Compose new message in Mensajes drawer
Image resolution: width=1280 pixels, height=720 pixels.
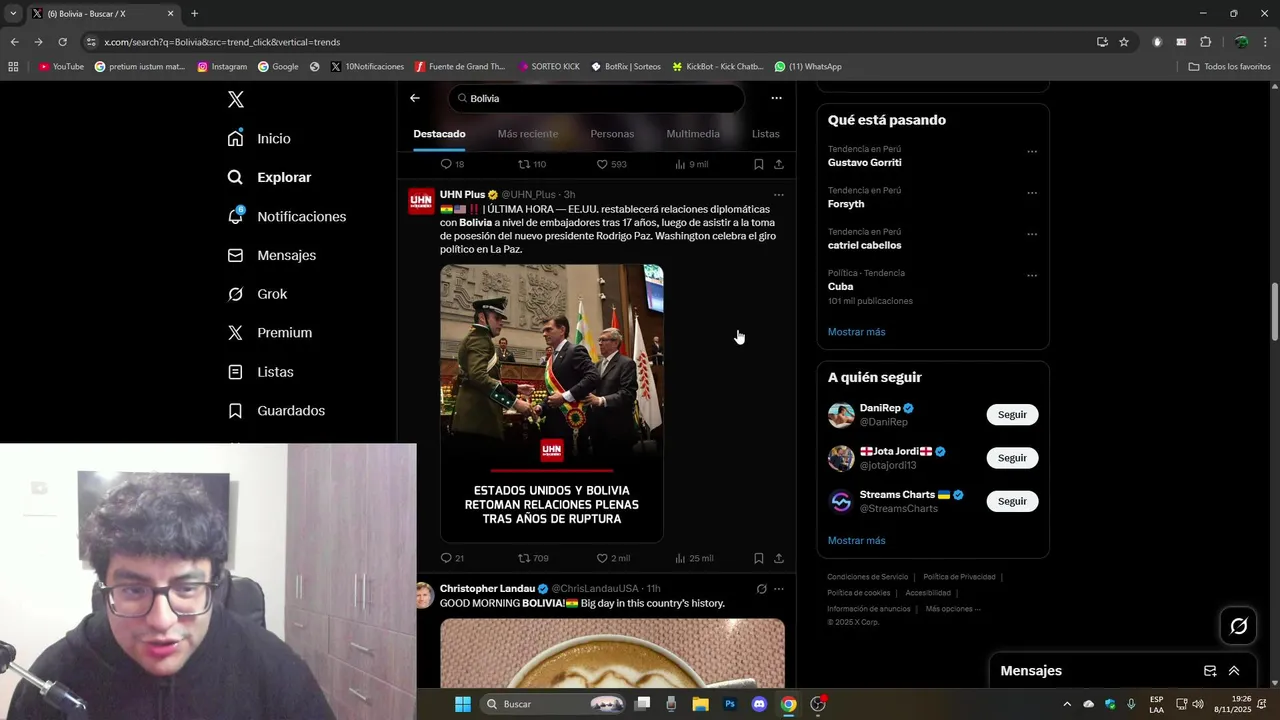1210,671
